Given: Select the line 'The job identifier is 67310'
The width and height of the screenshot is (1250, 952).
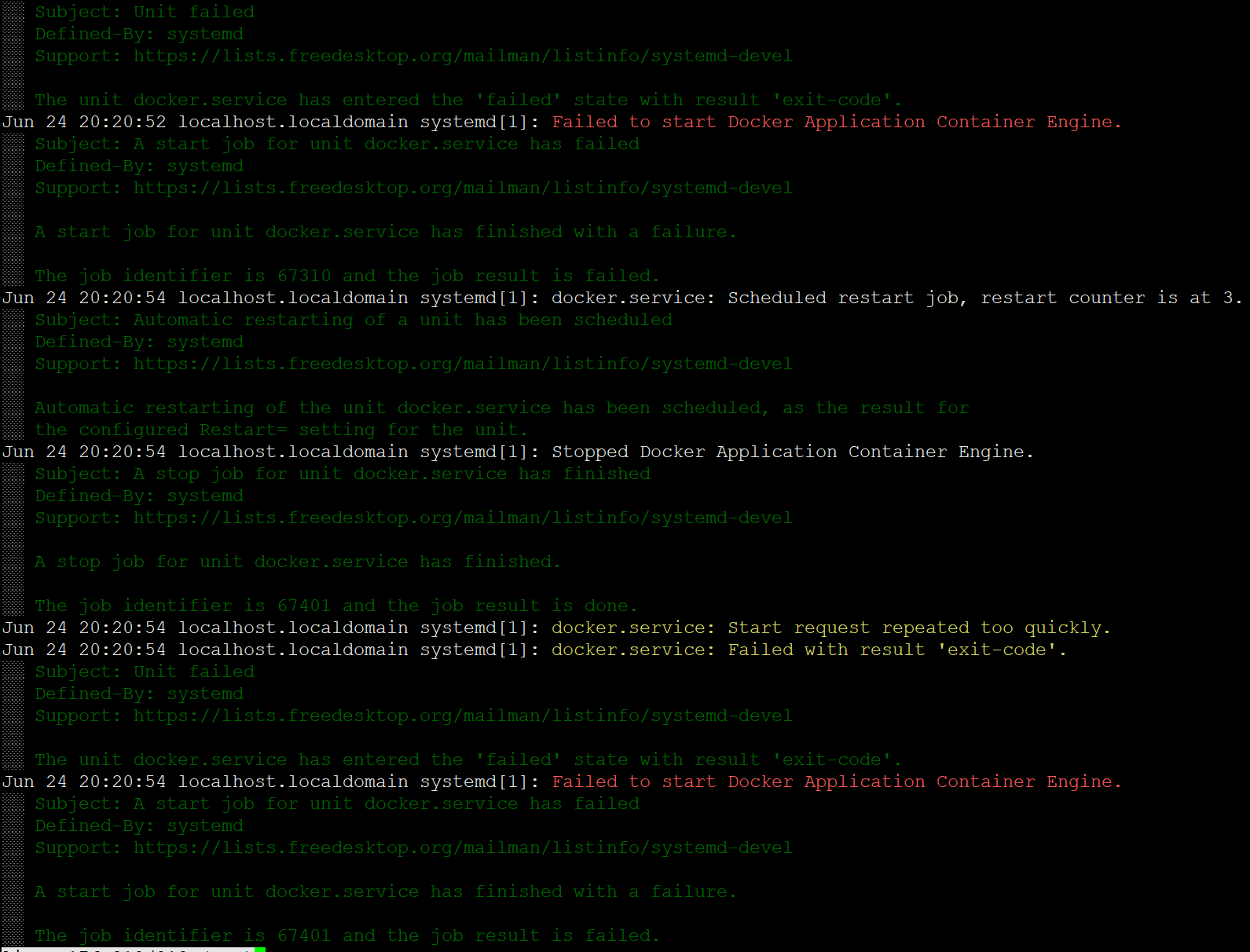Looking at the screenshot, I should [347, 276].
